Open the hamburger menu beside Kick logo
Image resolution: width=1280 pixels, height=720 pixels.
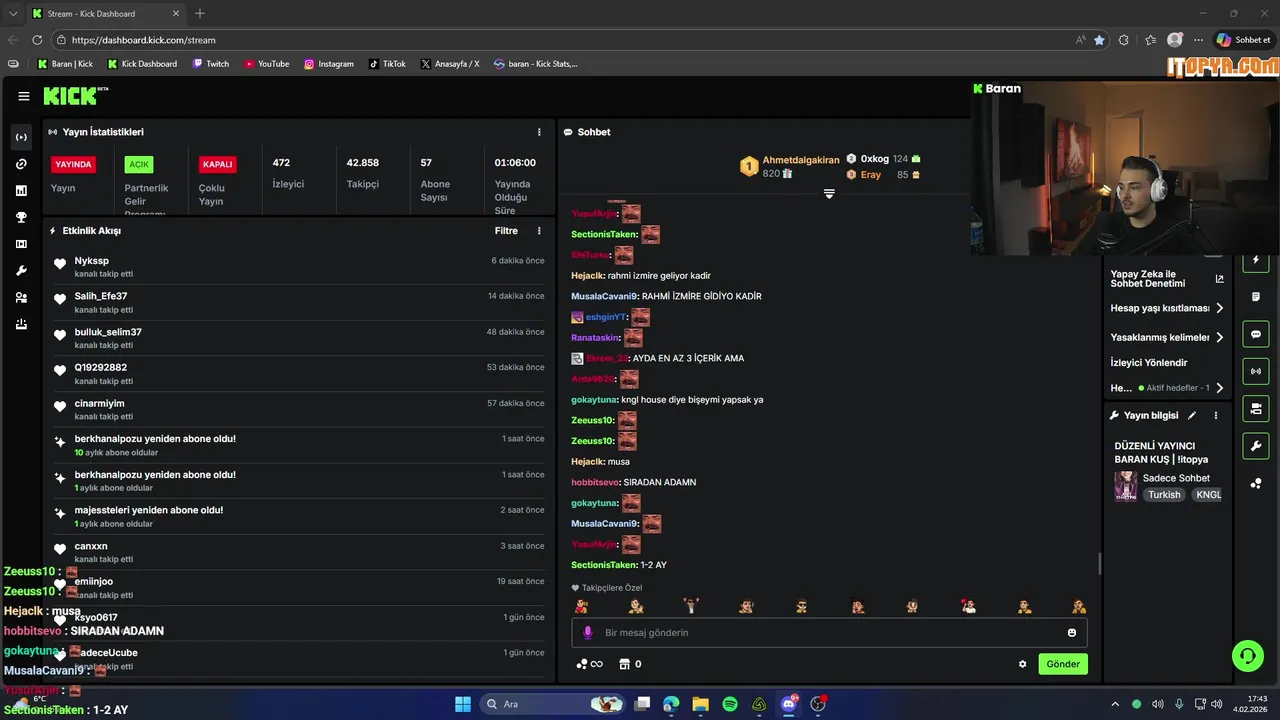(x=23, y=96)
